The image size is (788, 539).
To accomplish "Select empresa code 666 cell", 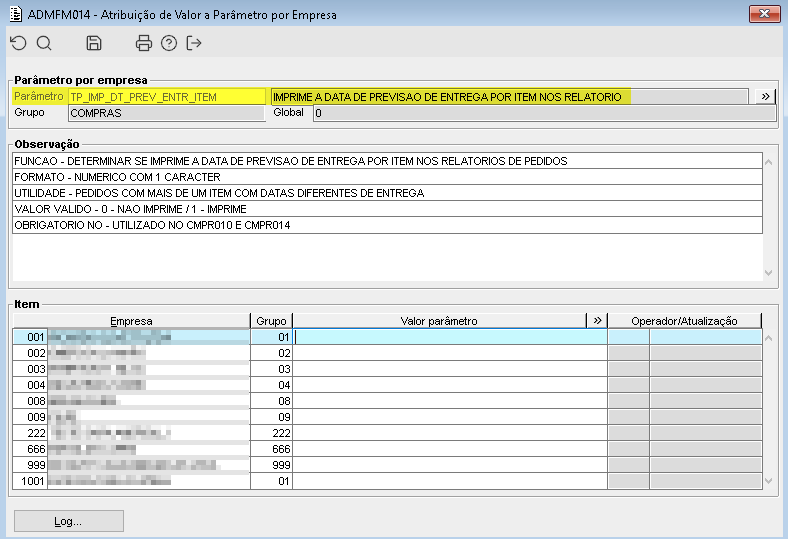I will click(x=30, y=449).
